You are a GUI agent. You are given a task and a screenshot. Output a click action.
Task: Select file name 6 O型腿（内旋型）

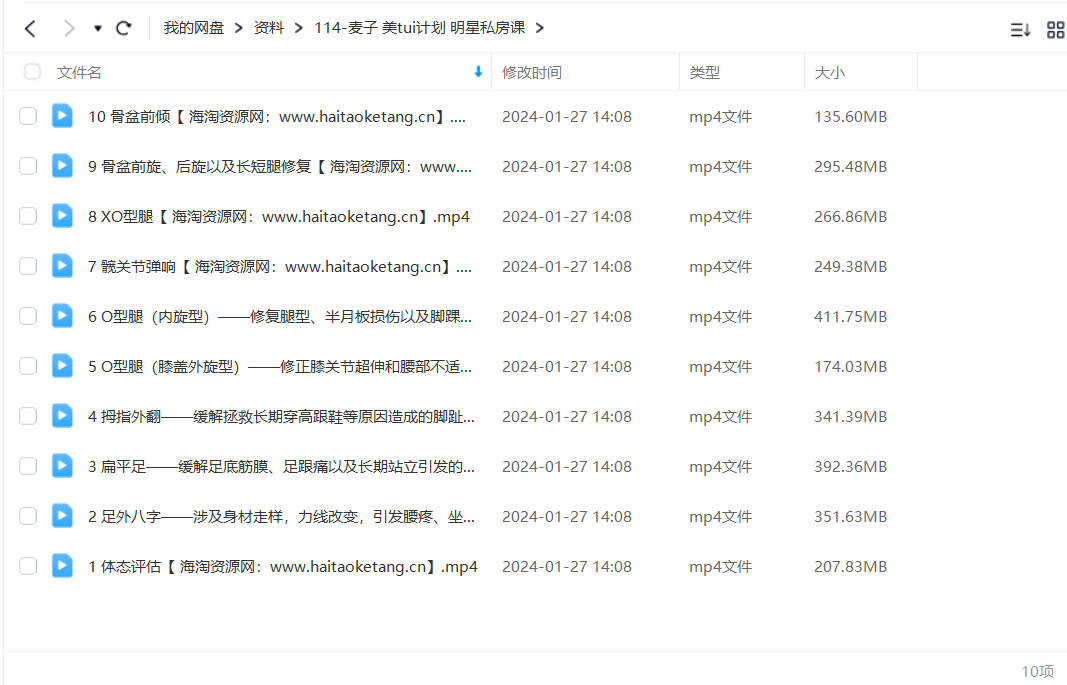click(280, 316)
